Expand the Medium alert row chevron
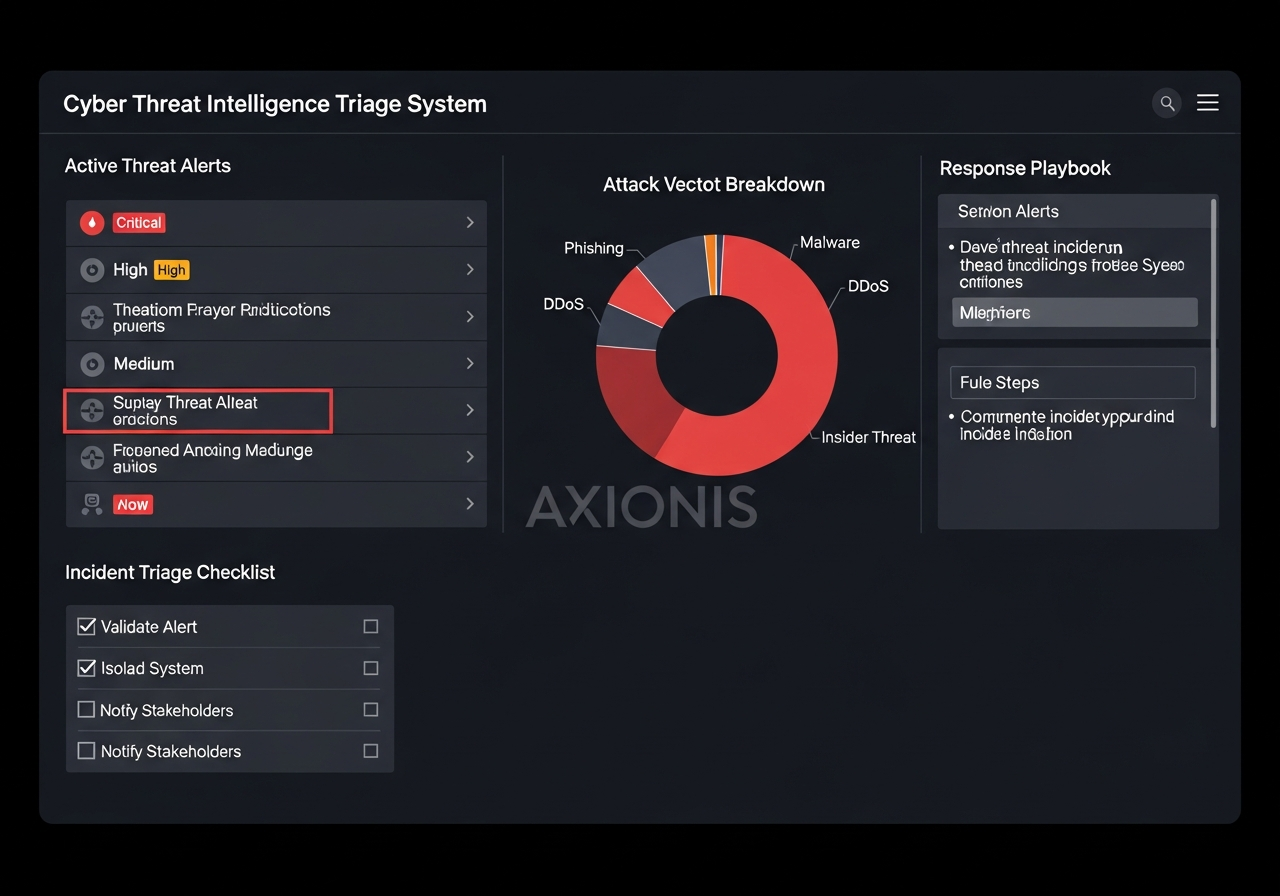This screenshot has height=896, width=1280. (470, 364)
